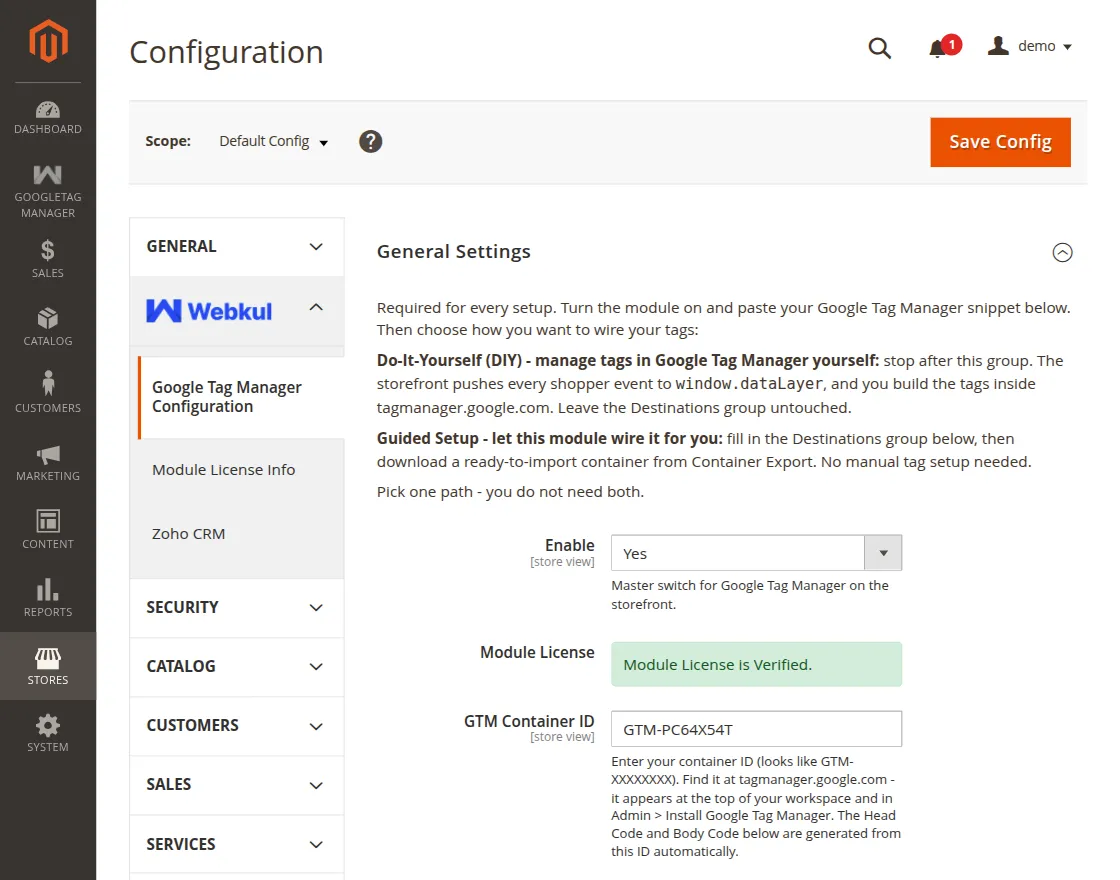Click the 'Pick one path' note text

click(x=510, y=491)
